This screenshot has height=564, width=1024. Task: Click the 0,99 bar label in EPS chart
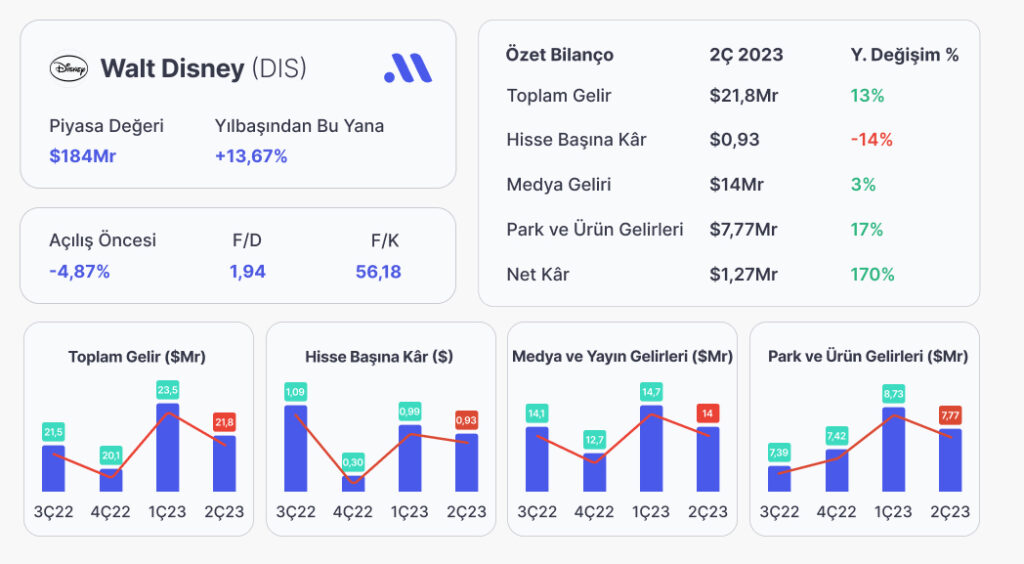(410, 411)
